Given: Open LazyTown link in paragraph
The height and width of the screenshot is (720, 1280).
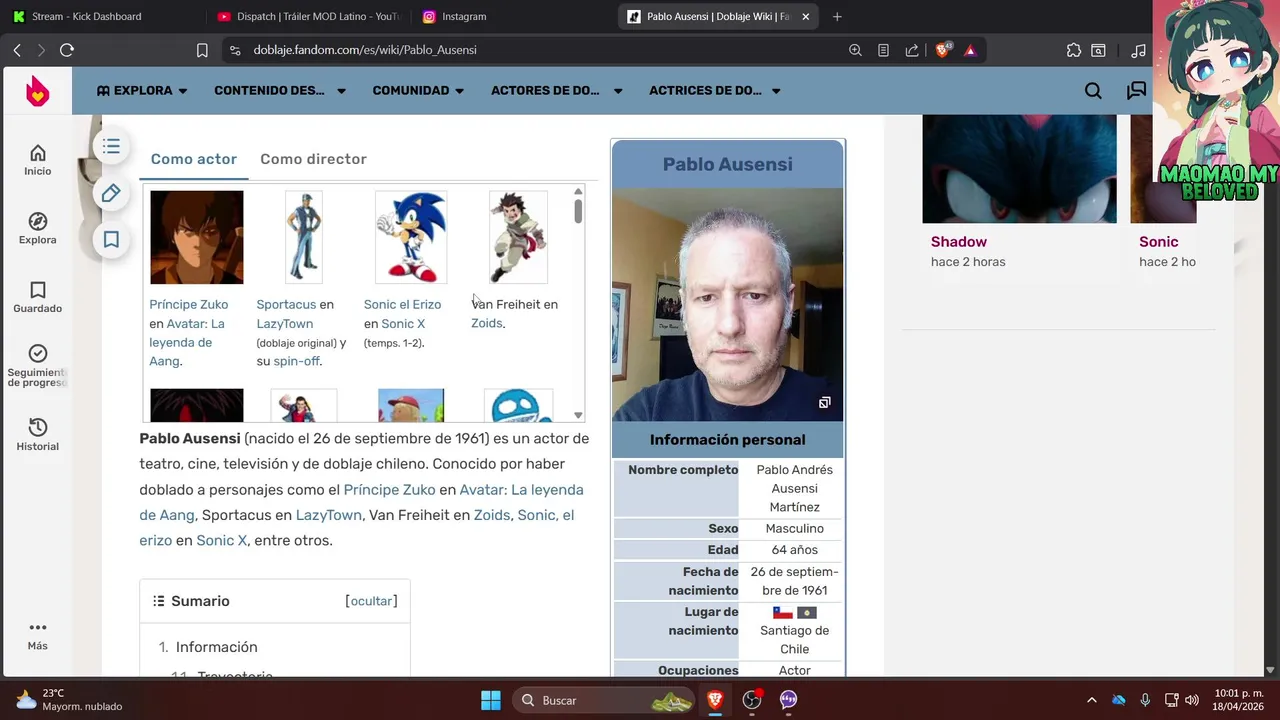Looking at the screenshot, I should point(328,515).
